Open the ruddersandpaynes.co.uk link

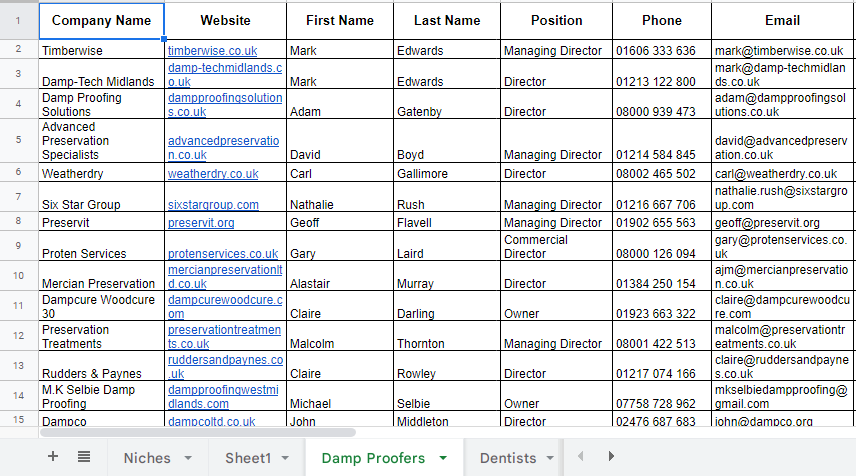[x=225, y=367]
